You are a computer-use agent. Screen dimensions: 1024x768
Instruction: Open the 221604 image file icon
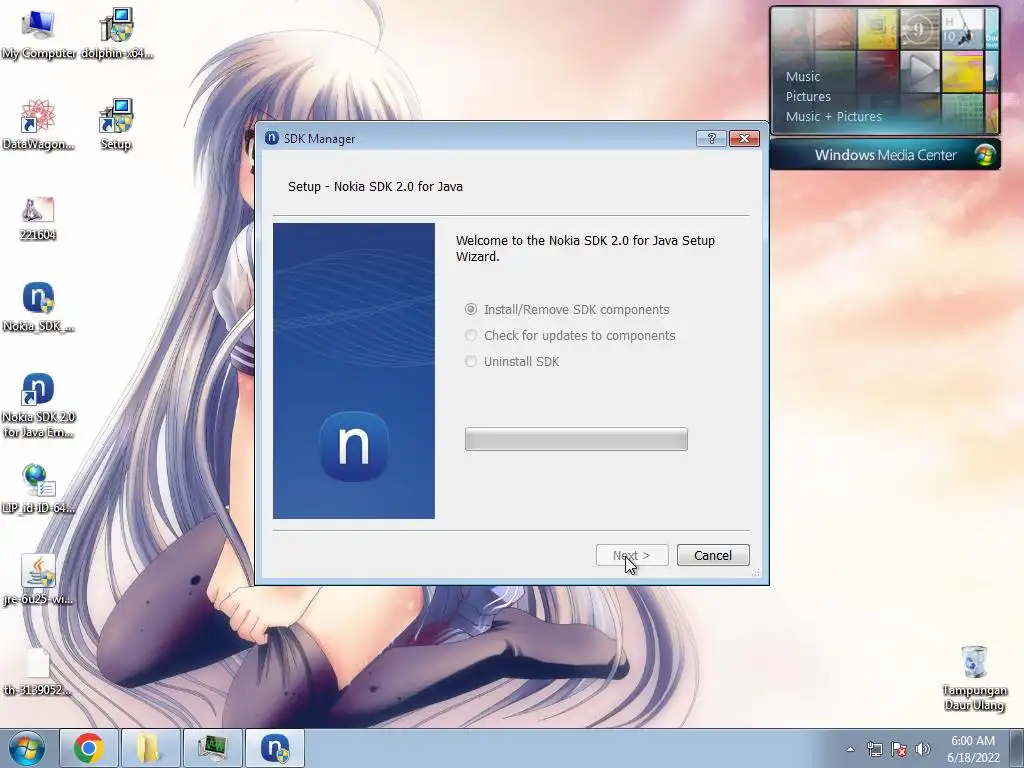tap(38, 219)
